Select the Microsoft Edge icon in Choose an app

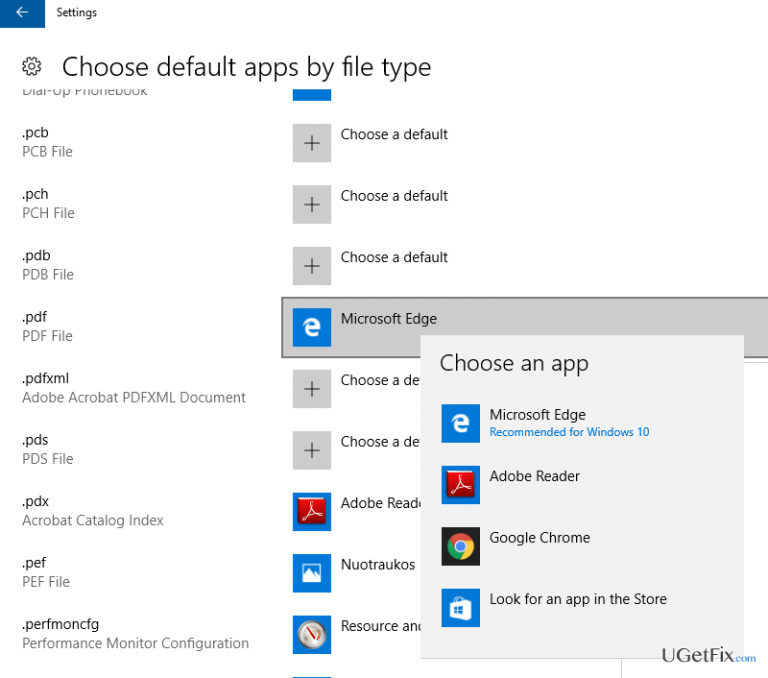point(460,423)
